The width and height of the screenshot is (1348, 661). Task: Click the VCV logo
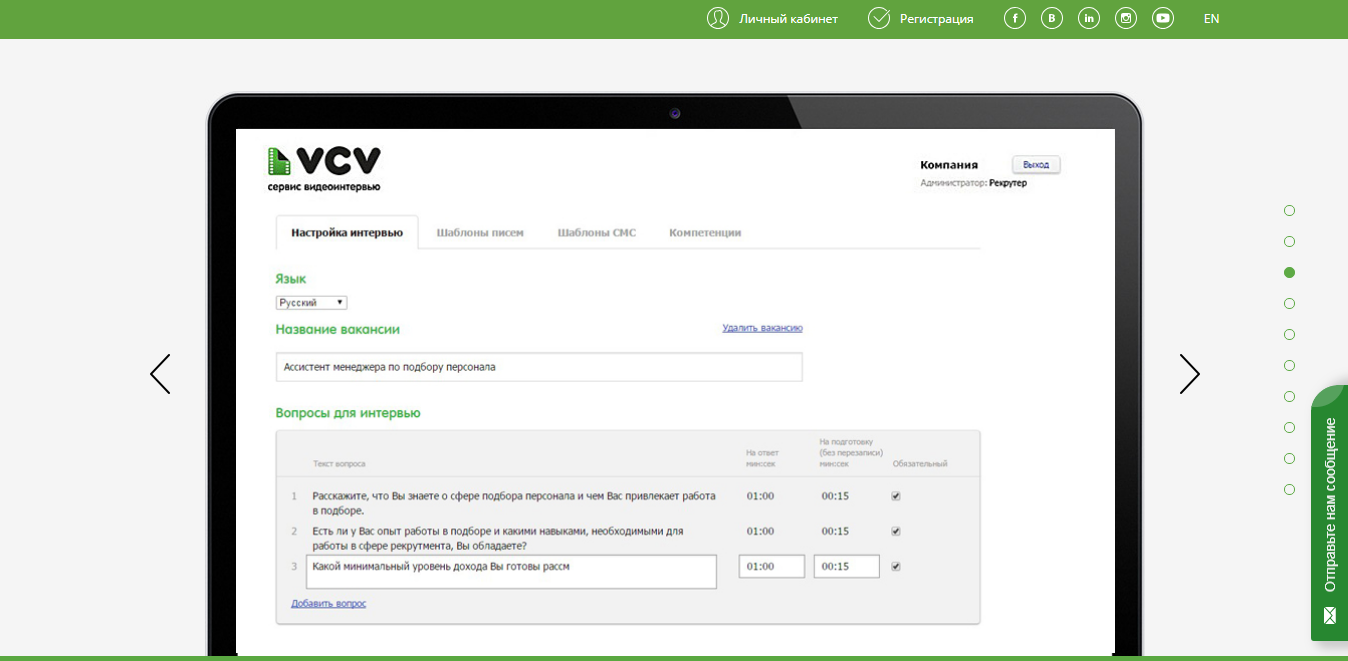[x=324, y=168]
